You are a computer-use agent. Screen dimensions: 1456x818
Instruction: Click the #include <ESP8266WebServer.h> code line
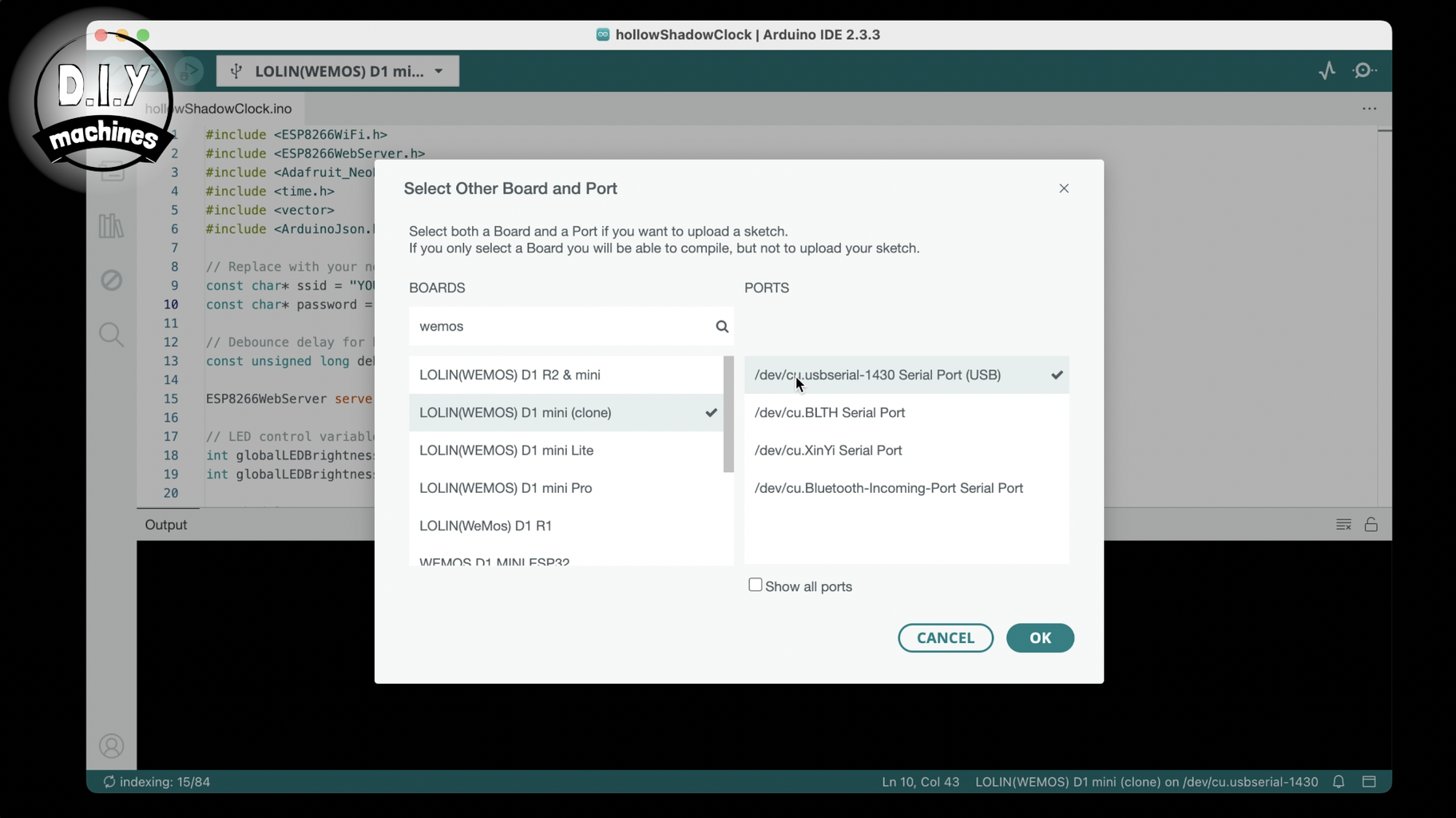pyautogui.click(x=315, y=153)
